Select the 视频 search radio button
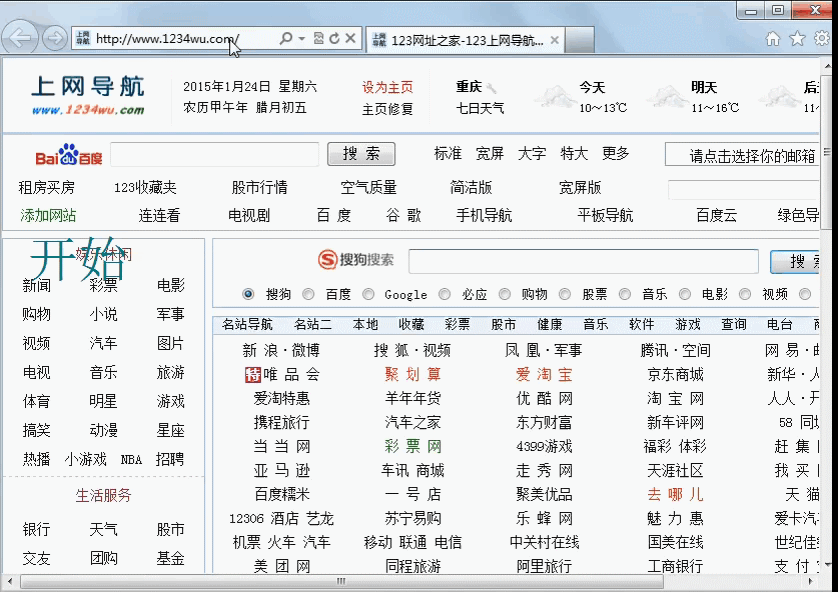The width and height of the screenshot is (838, 592). pyautogui.click(x=745, y=294)
